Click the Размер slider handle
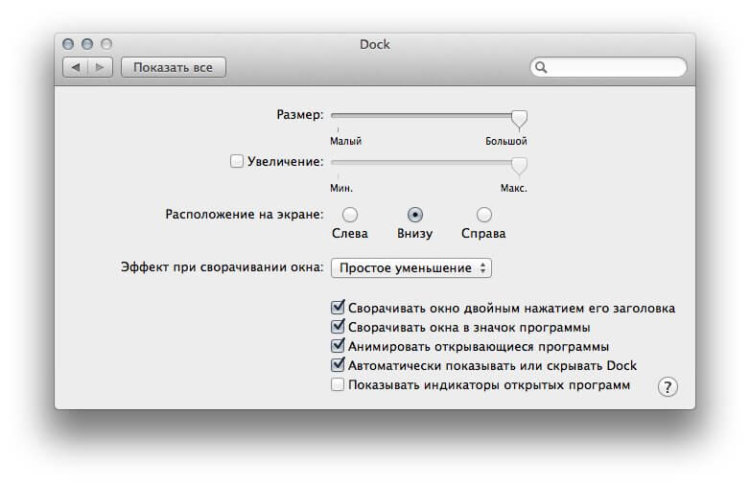 click(519, 117)
